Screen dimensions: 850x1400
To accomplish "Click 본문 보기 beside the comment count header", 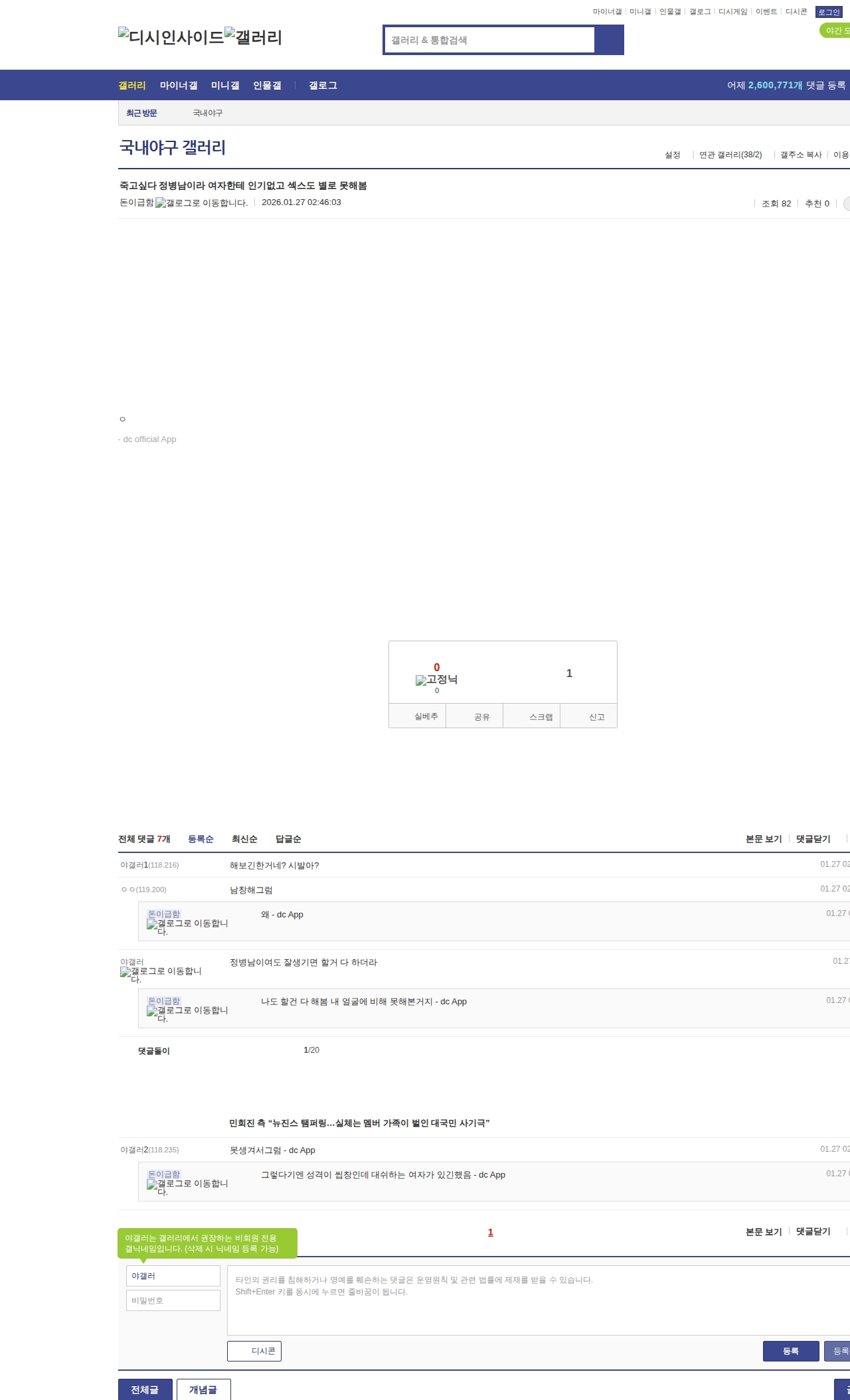I will (764, 839).
